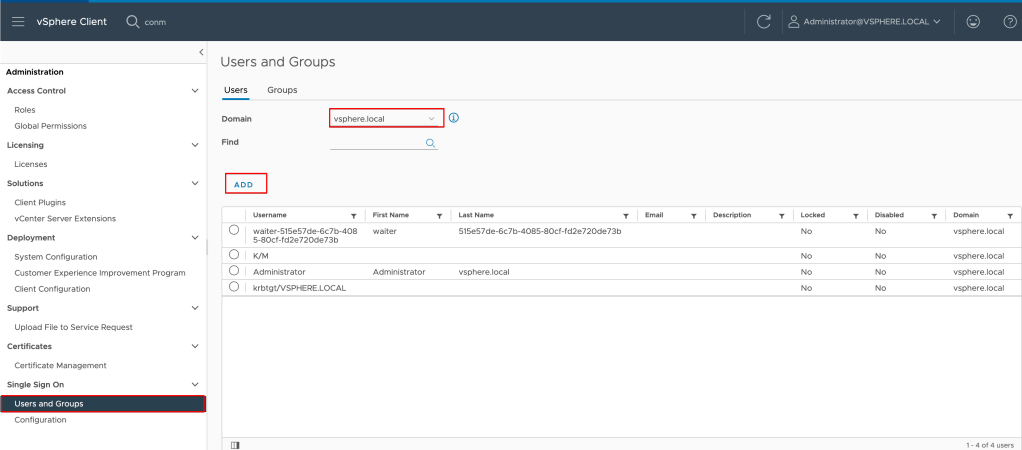1022x450 pixels.
Task: Open the hamburger navigation menu
Action: click(x=18, y=22)
